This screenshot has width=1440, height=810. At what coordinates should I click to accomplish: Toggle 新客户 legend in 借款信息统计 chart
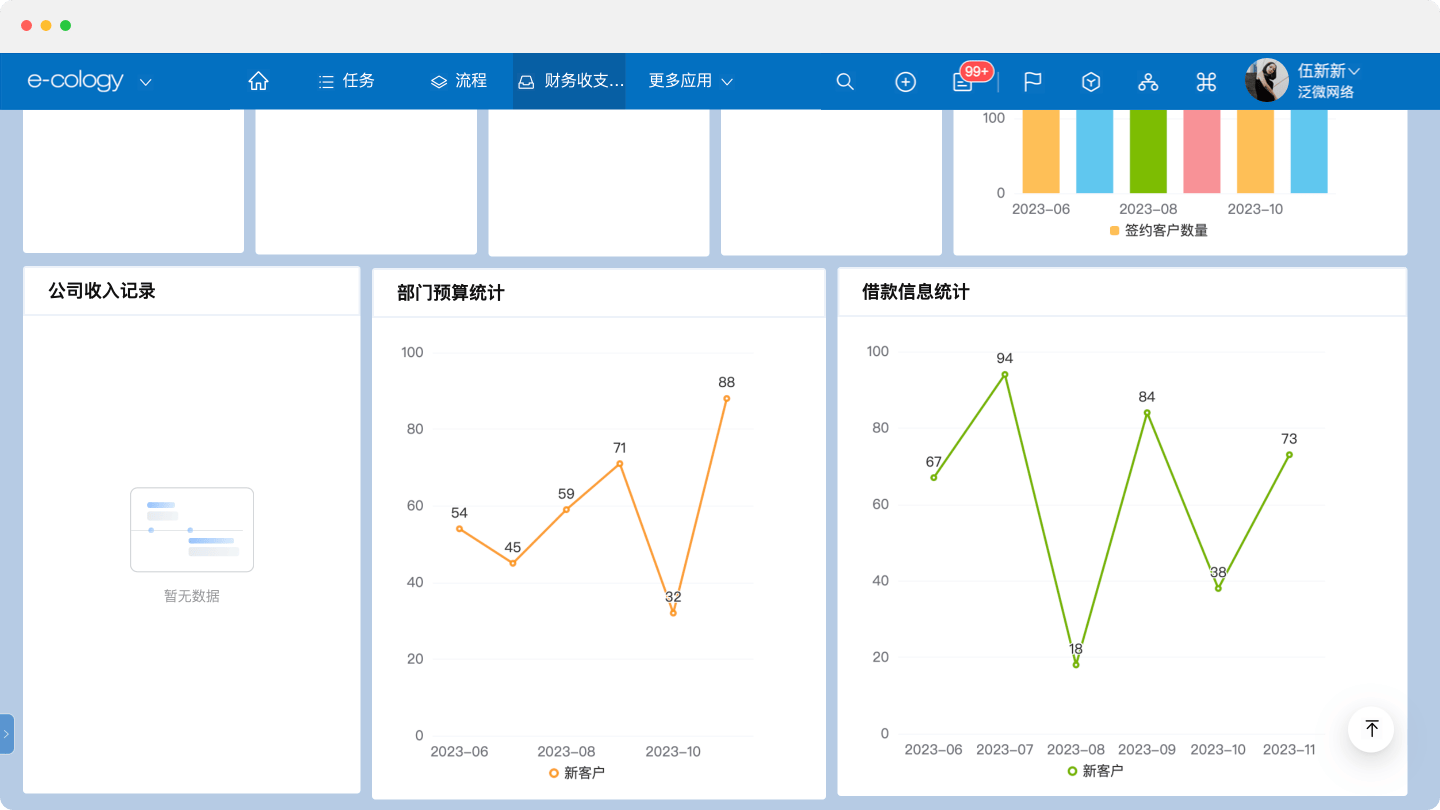coord(1095,771)
